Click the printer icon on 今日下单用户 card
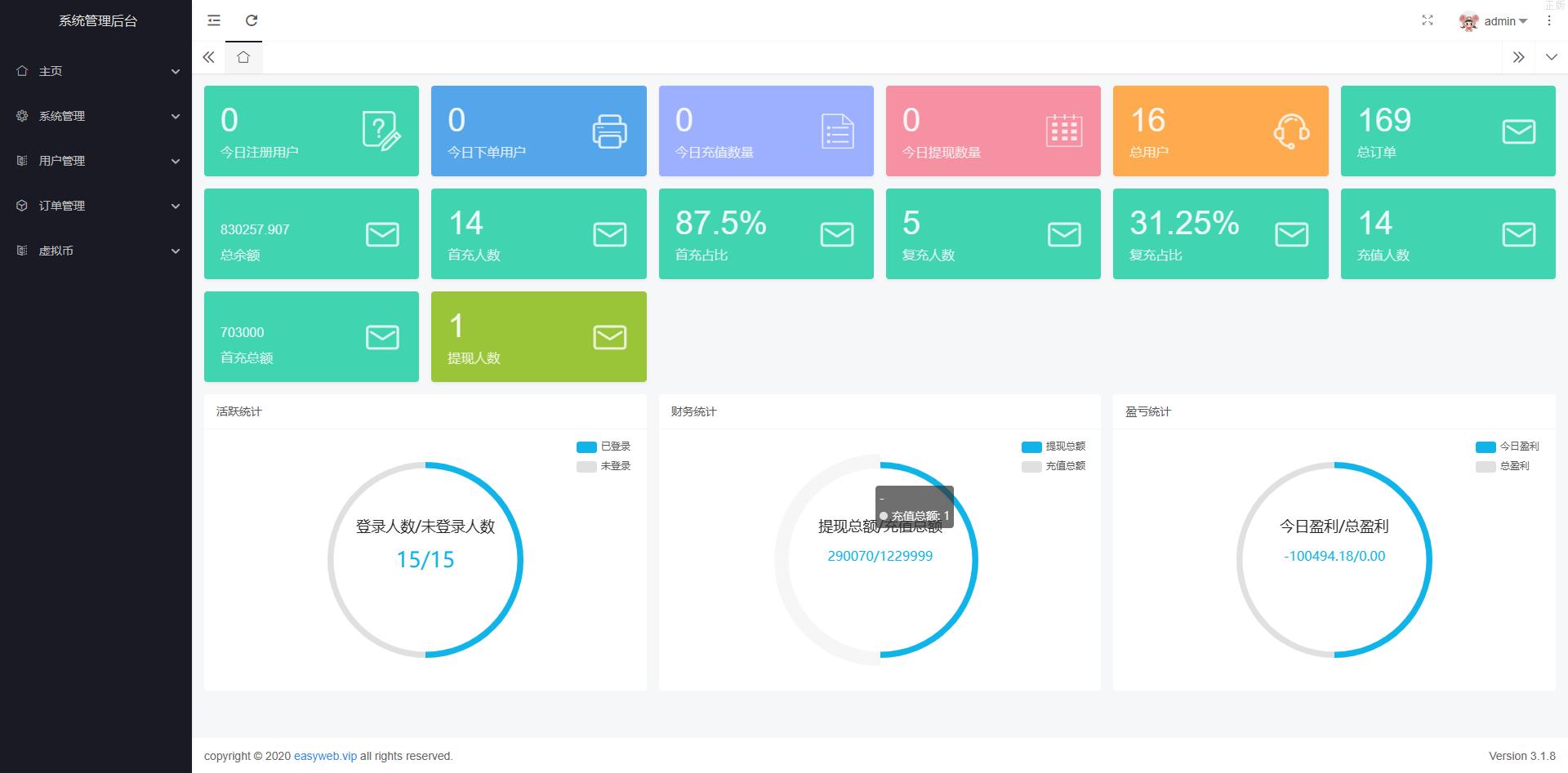1568x773 pixels. (x=609, y=131)
